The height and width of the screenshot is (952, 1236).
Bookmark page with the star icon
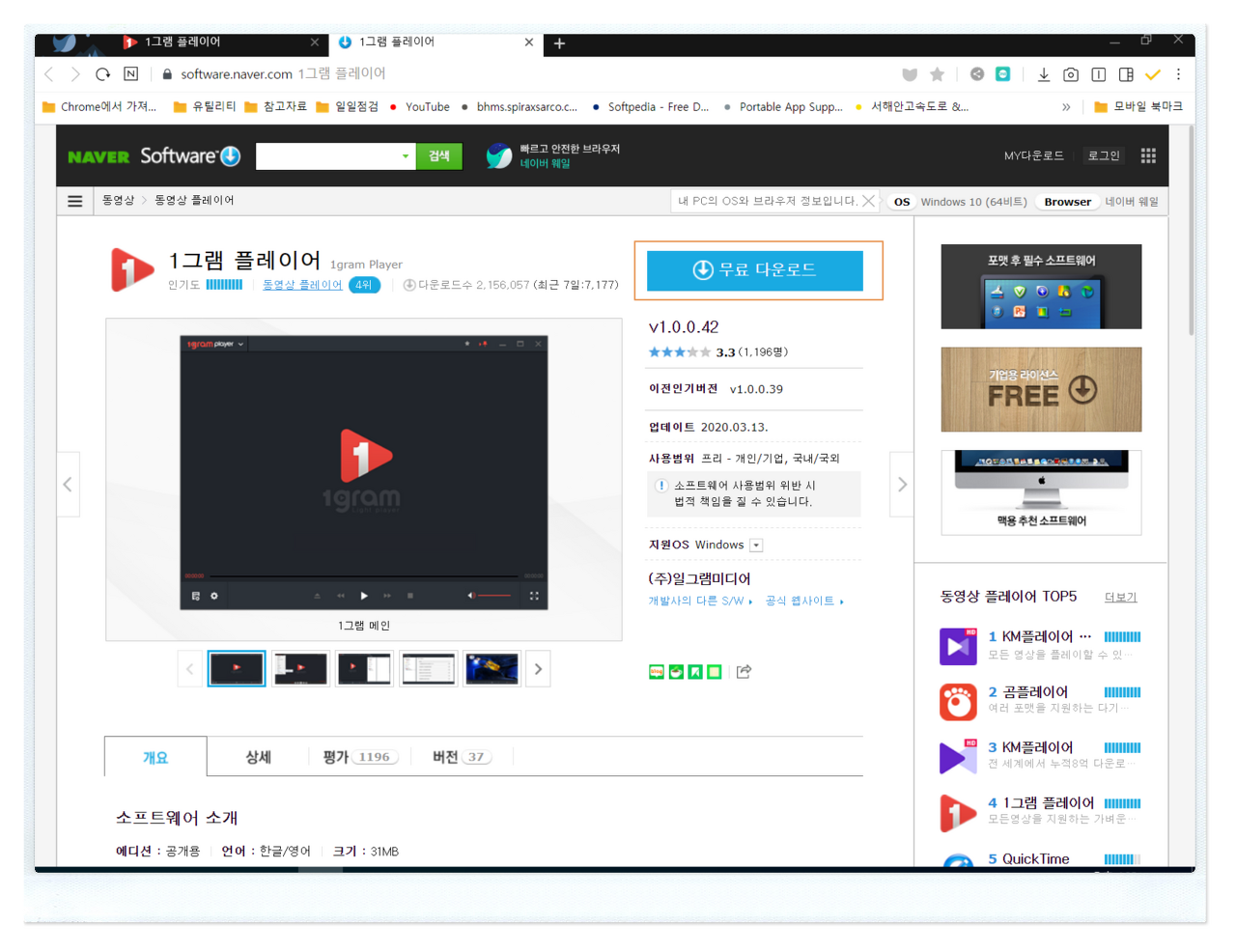pyautogui.click(x=937, y=74)
